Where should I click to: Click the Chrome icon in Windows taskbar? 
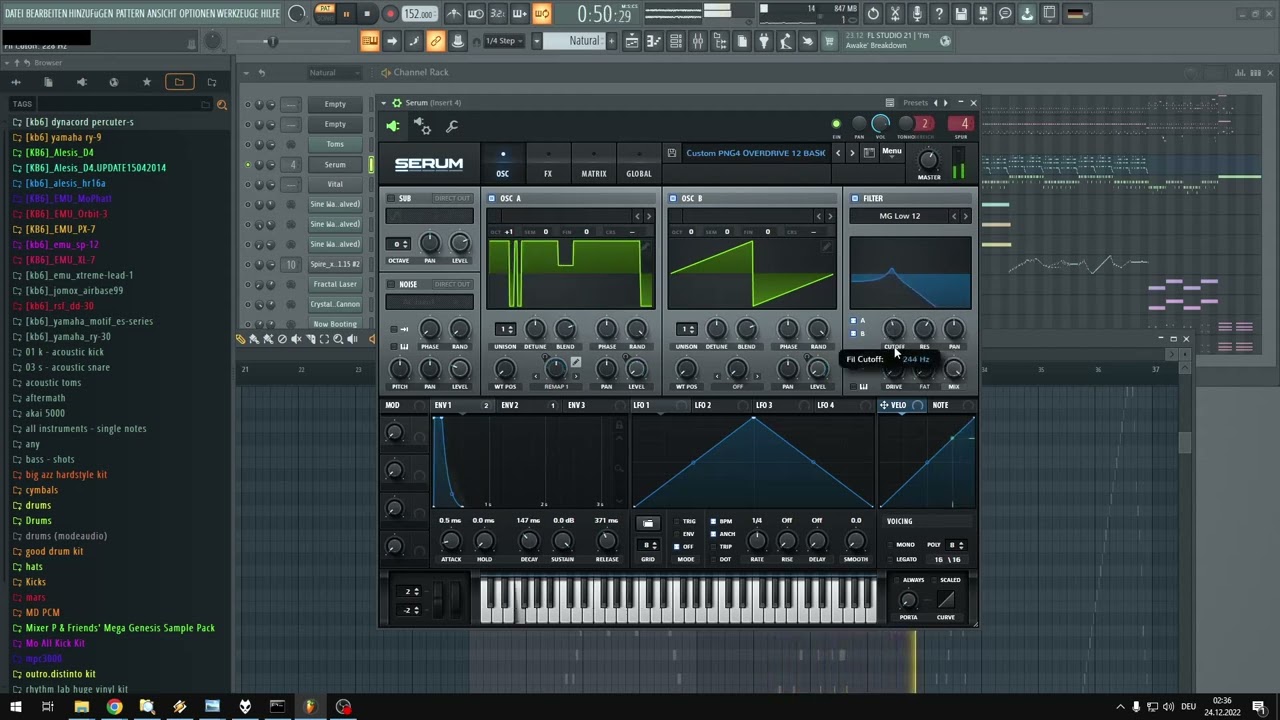tap(114, 707)
